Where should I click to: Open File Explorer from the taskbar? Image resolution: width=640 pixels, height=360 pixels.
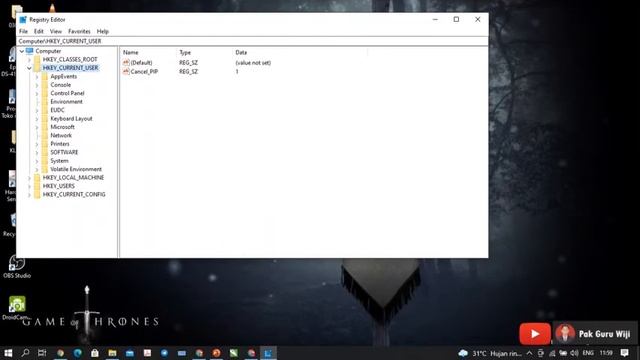pyautogui.click(x=112, y=353)
